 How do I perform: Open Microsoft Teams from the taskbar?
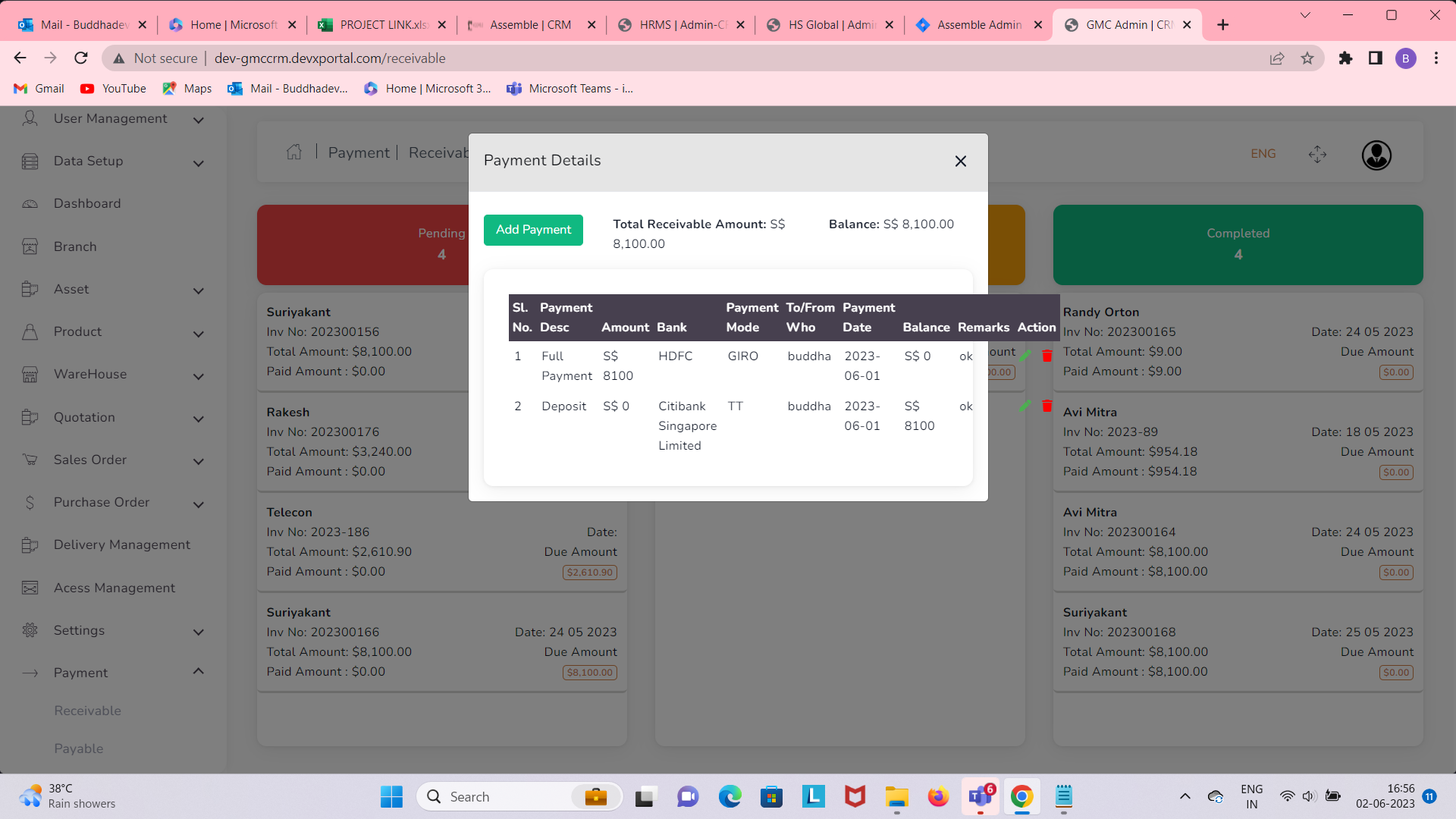pyautogui.click(x=980, y=796)
